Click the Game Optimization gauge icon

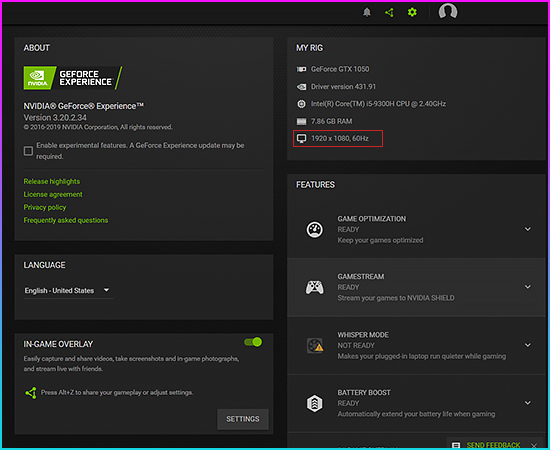[315, 230]
